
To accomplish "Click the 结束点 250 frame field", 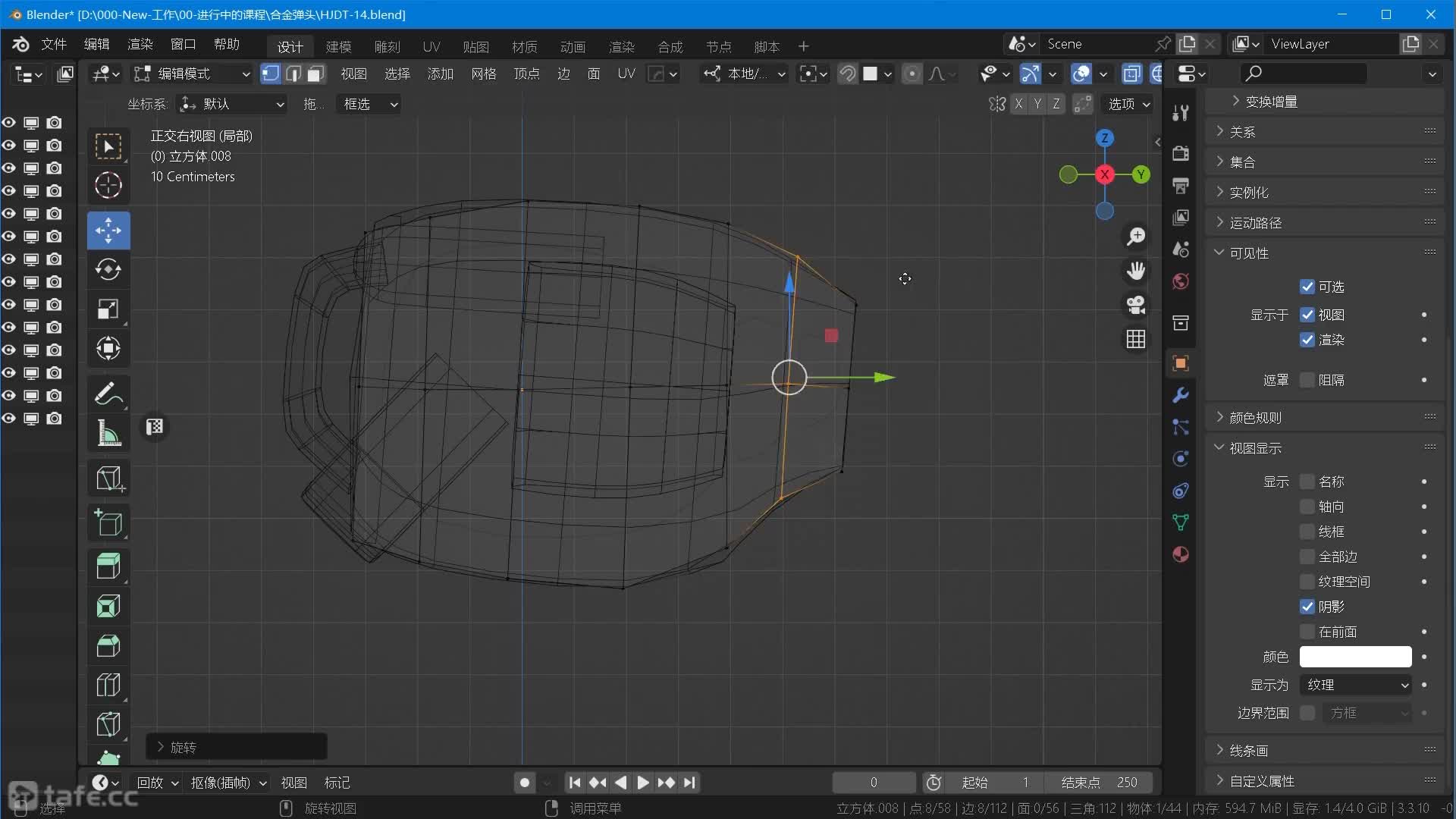I will click(x=1098, y=782).
